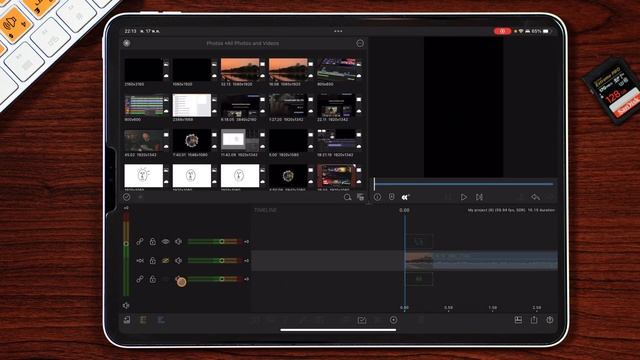Select the clip labeled 18:21.19 1920x1342
640x360 pixels.
336,141
